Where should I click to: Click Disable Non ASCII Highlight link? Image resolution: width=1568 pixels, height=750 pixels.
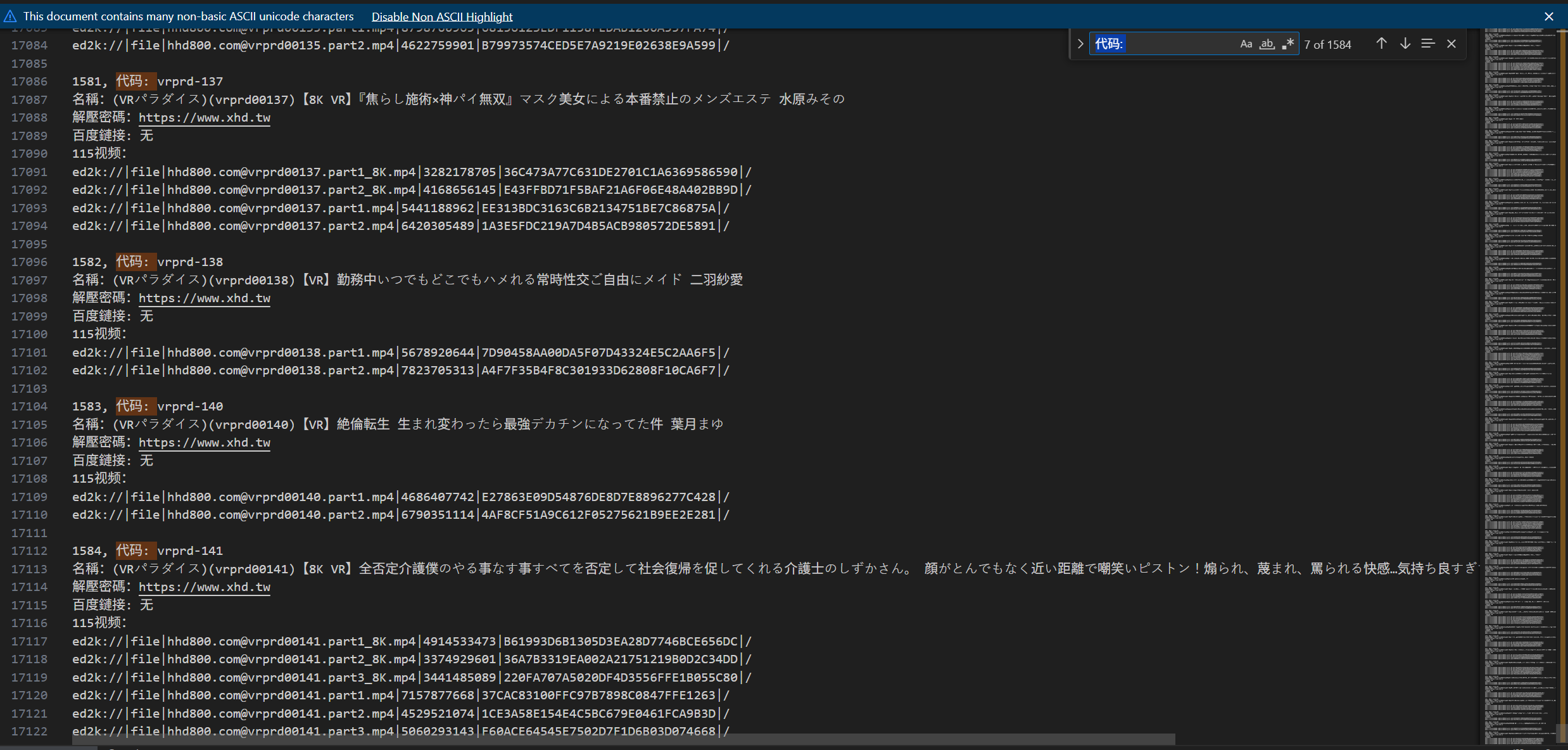coord(441,16)
